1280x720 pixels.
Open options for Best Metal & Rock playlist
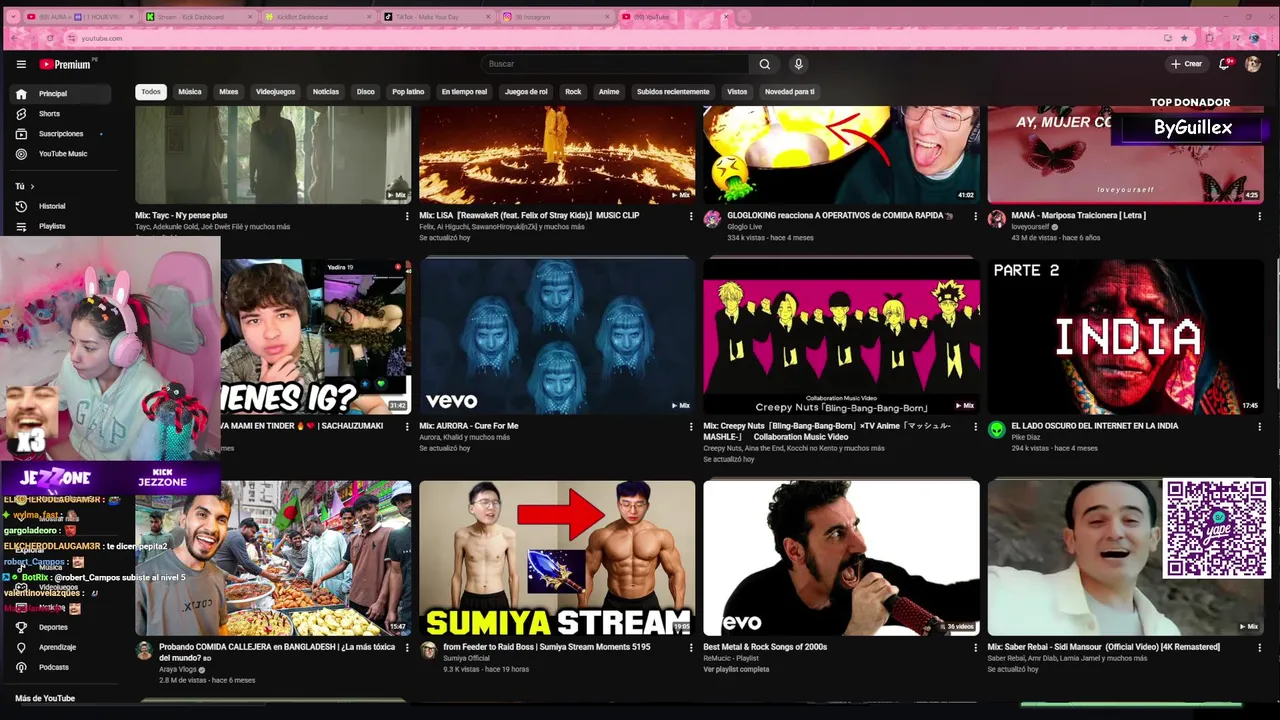coord(975,648)
